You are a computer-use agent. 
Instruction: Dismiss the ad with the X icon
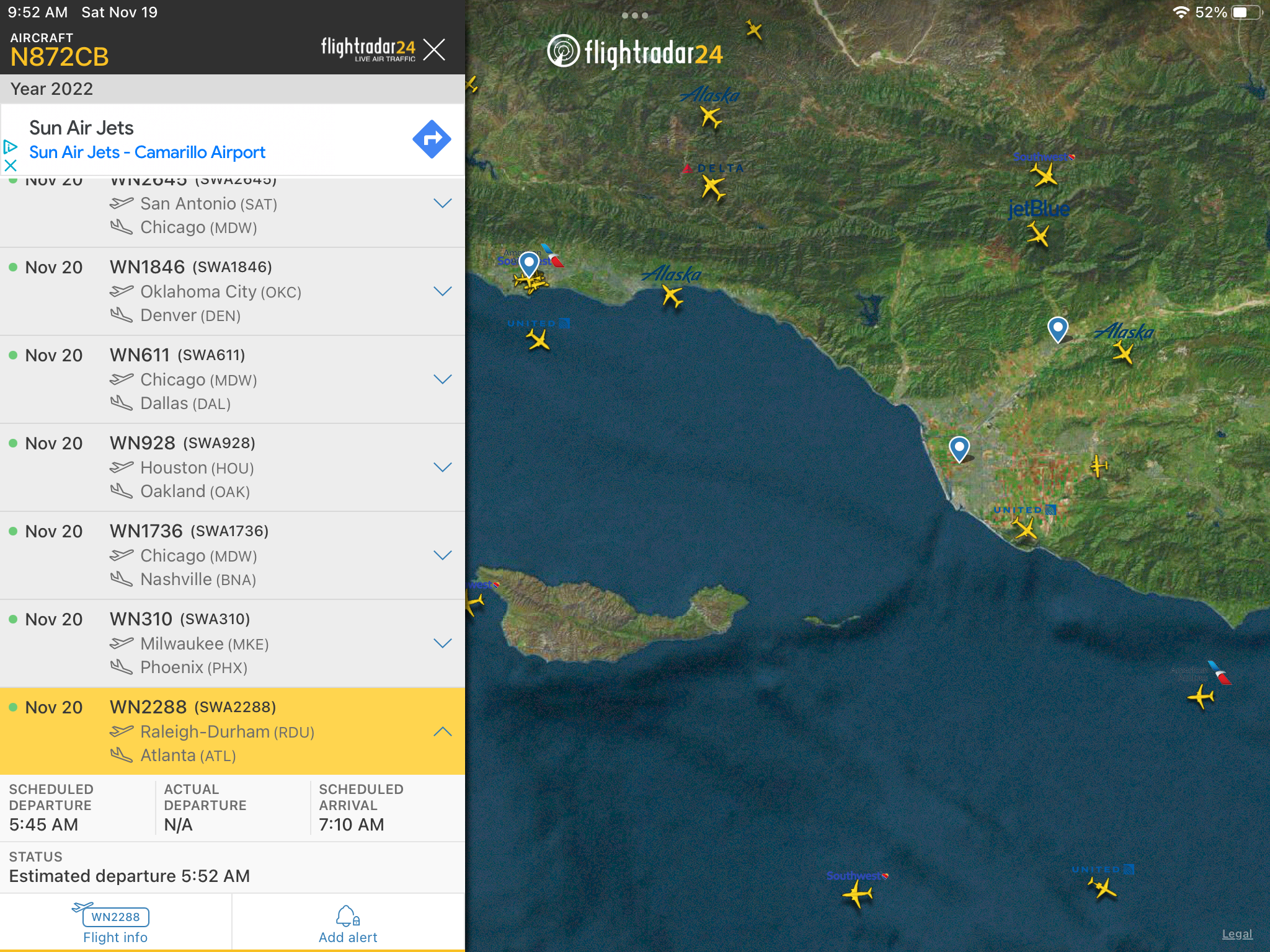coord(11,165)
